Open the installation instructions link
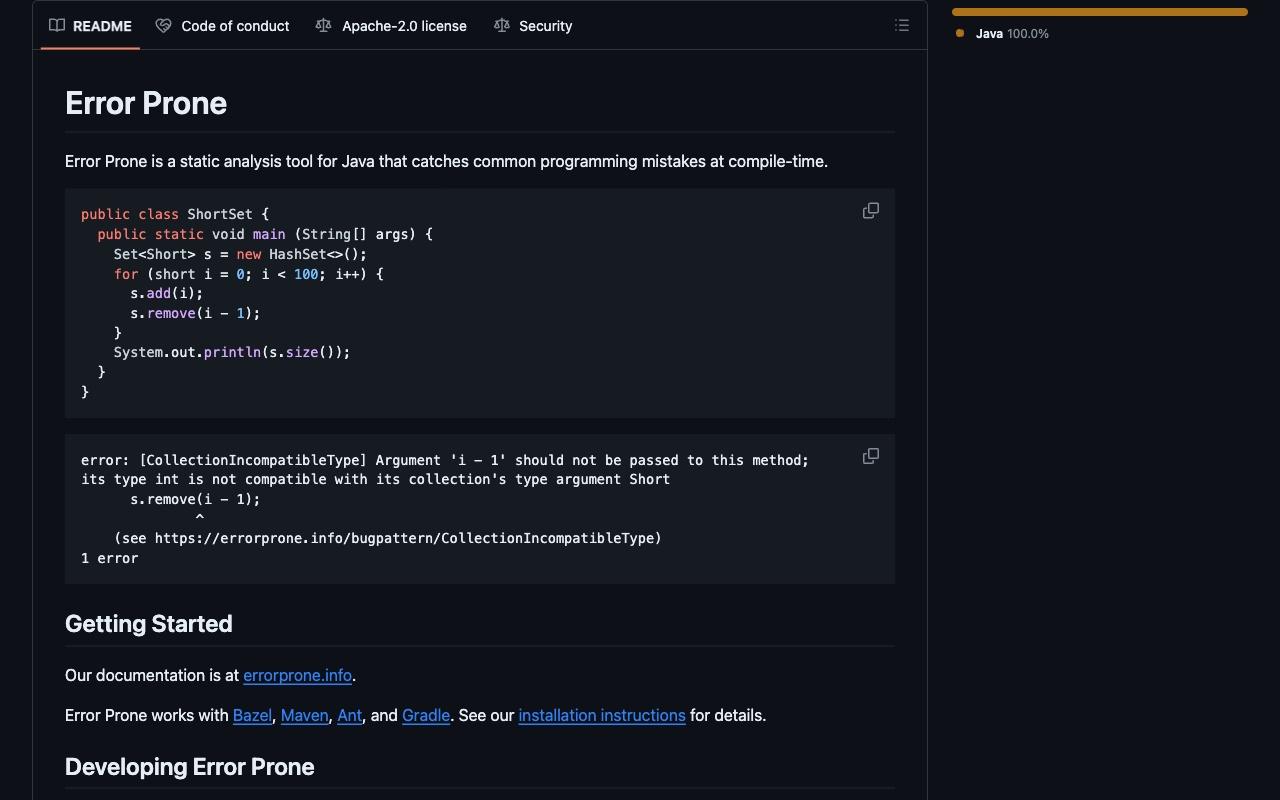 click(x=602, y=716)
